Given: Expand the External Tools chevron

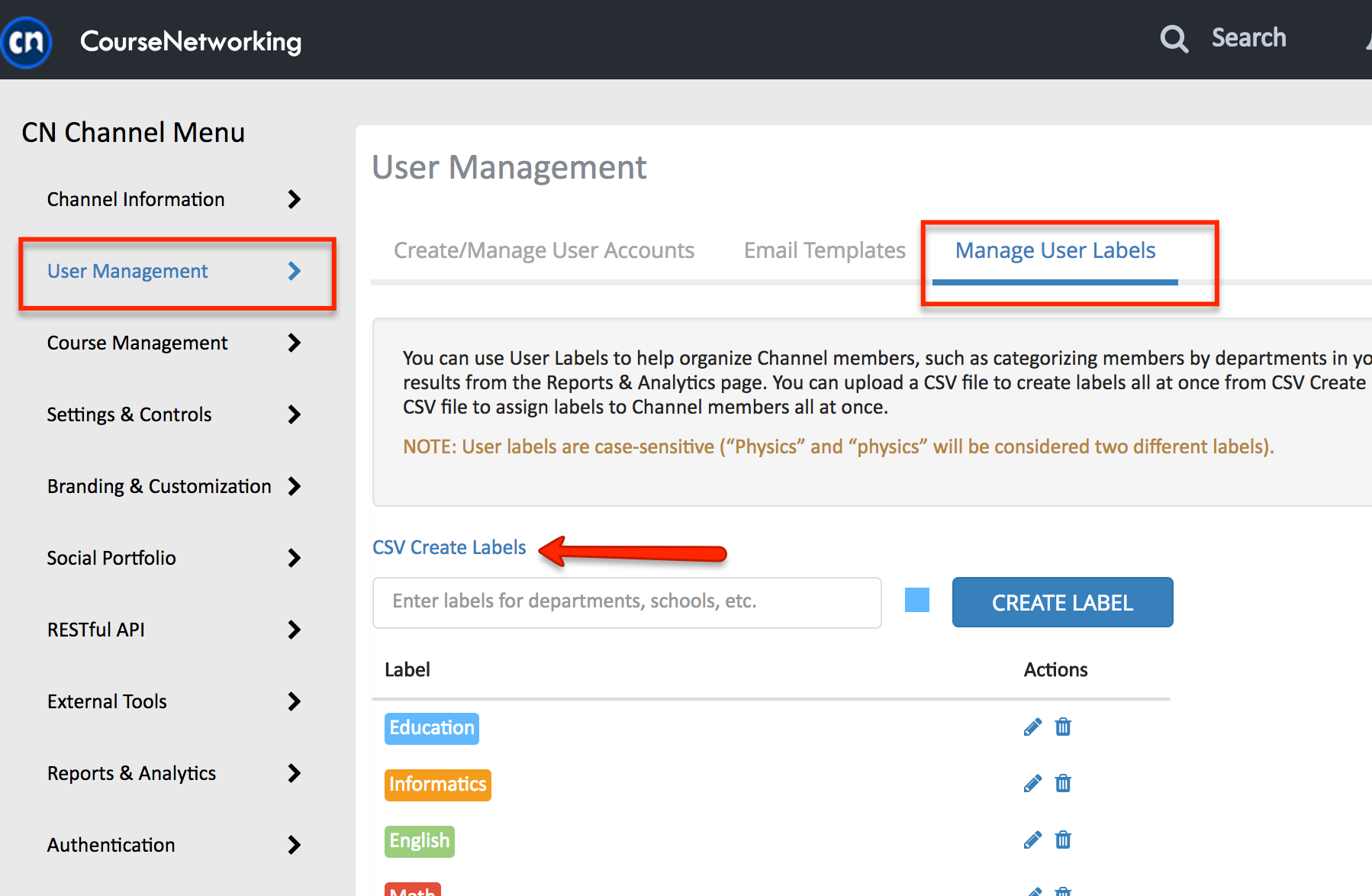Looking at the screenshot, I should (x=294, y=701).
